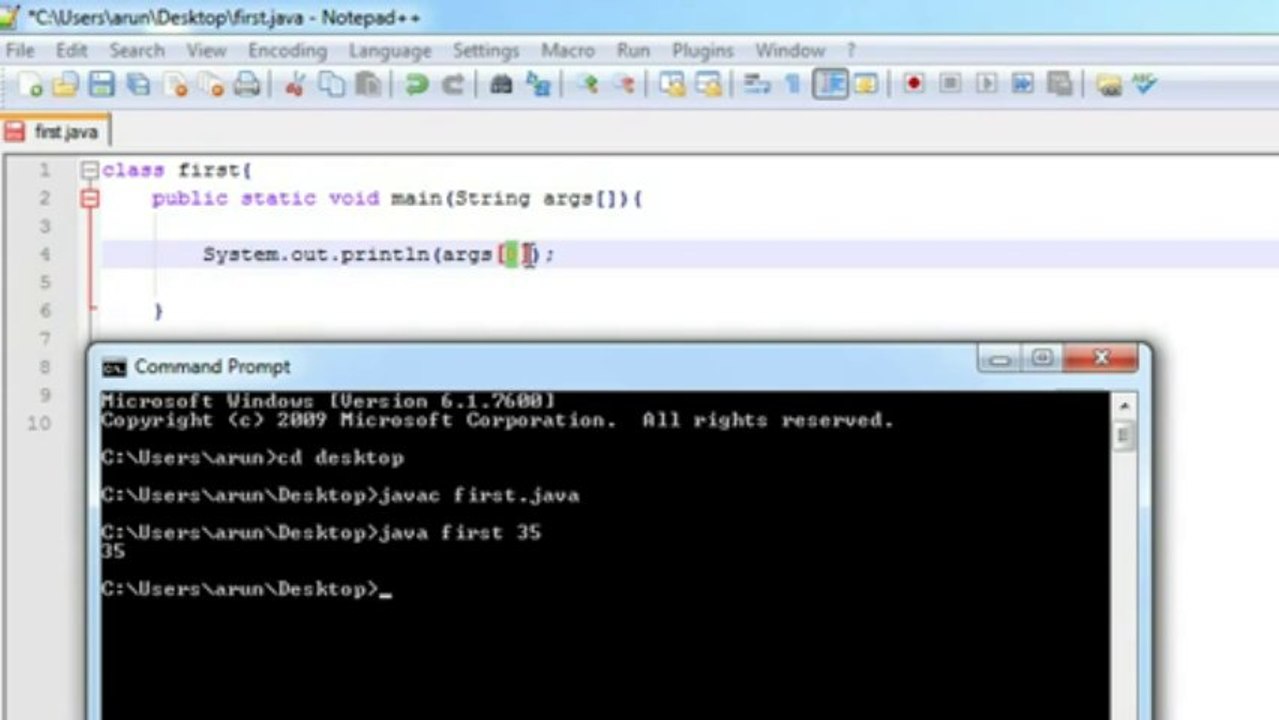Click the folder icon left of the spell check icon
Image resolution: width=1279 pixels, height=720 pixels.
1108,84
